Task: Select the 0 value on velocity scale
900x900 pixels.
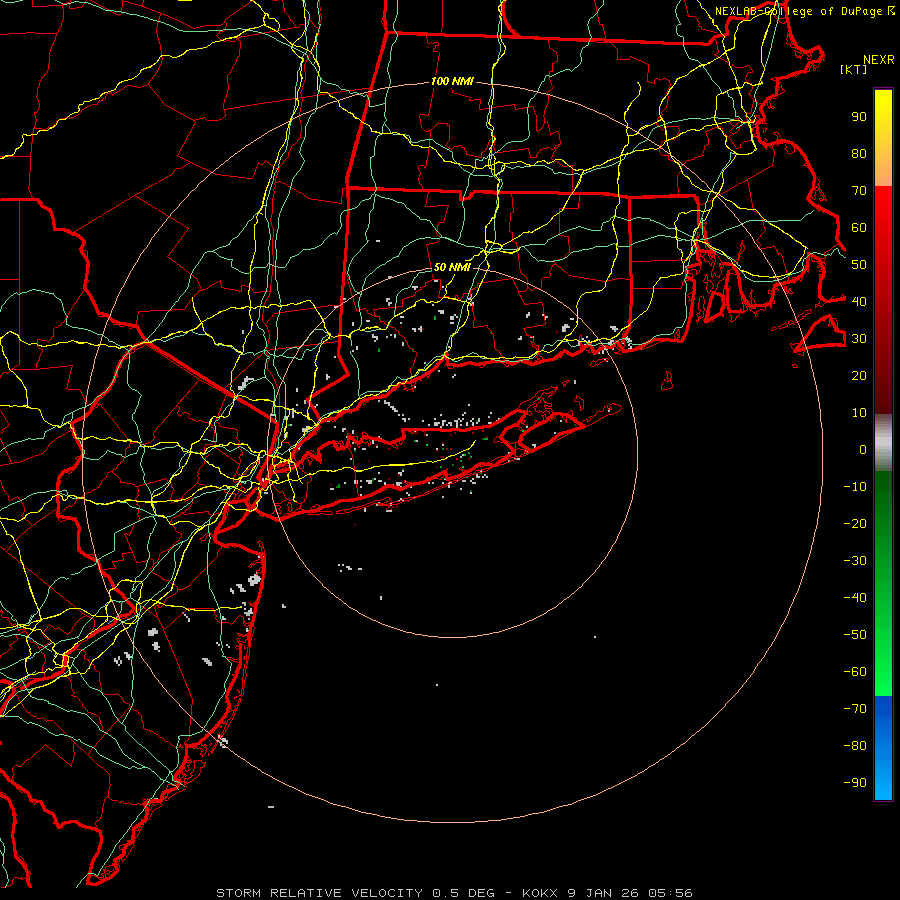Action: (x=863, y=450)
